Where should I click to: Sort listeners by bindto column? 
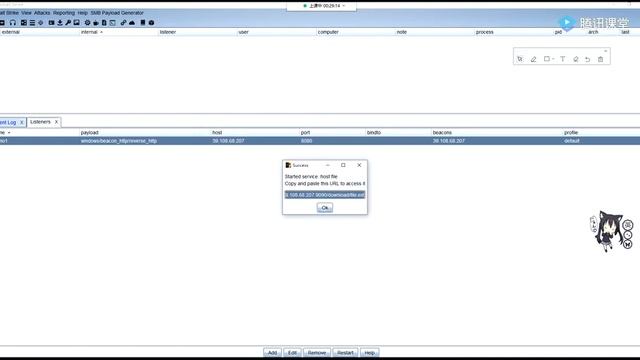click(374, 133)
